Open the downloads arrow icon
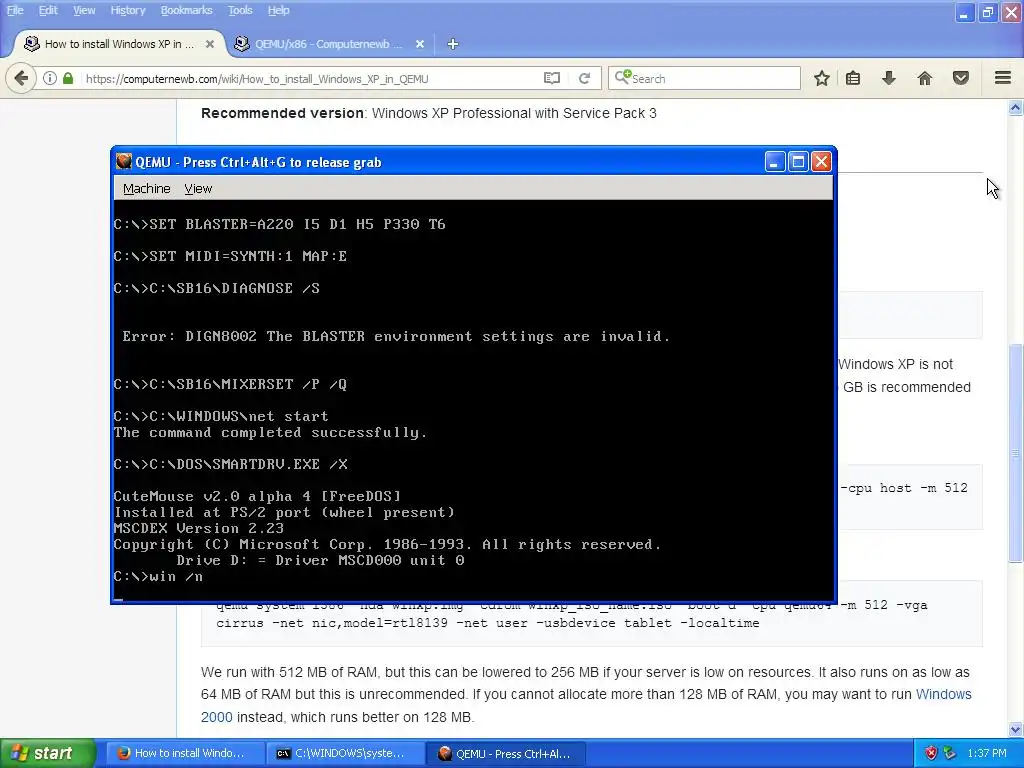 click(x=889, y=78)
